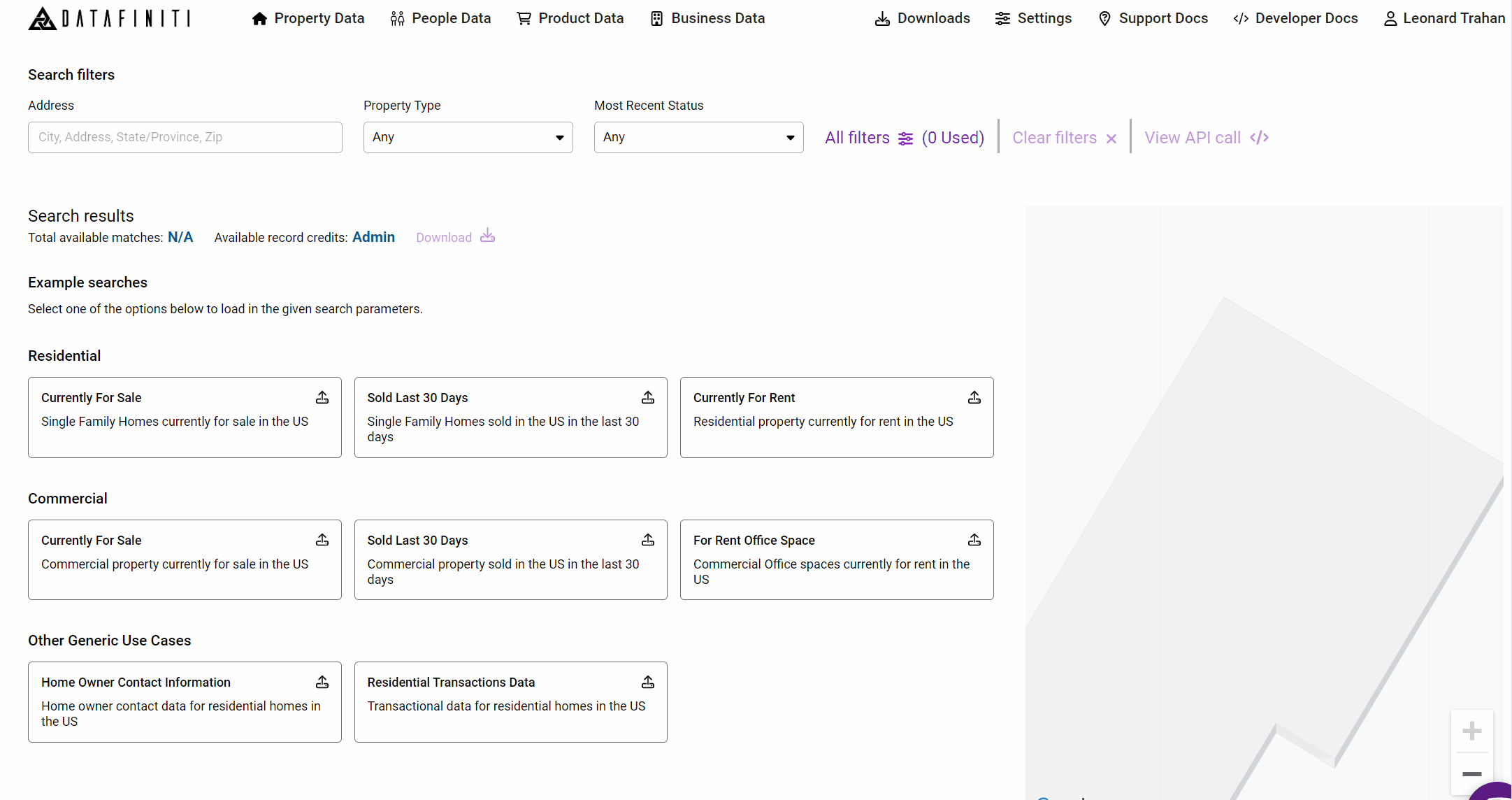Load Residential Sold Last 30 Days icon
1512x800 pixels.
[x=648, y=397]
